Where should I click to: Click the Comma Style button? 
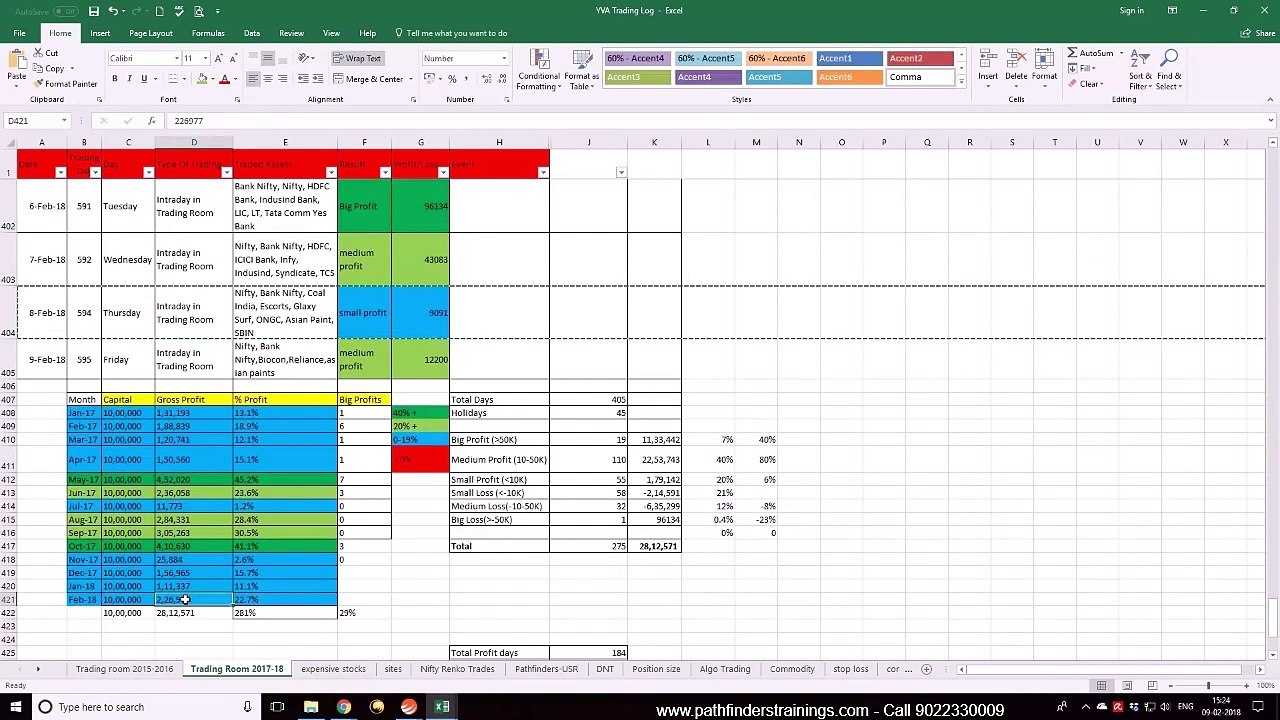466,79
